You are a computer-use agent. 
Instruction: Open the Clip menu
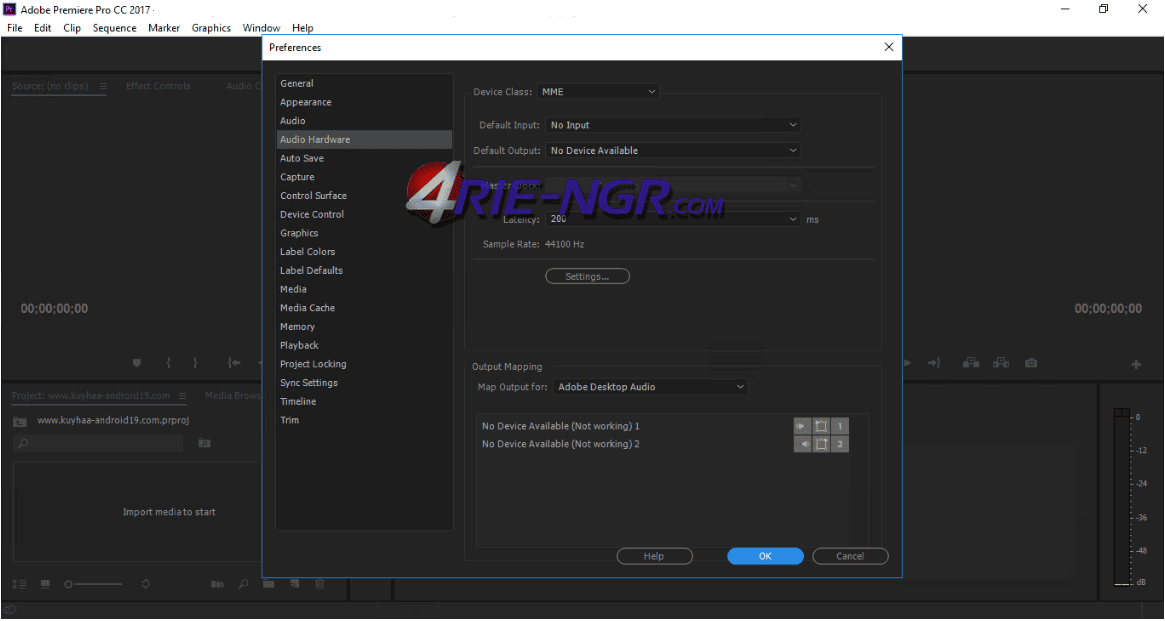[x=72, y=27]
